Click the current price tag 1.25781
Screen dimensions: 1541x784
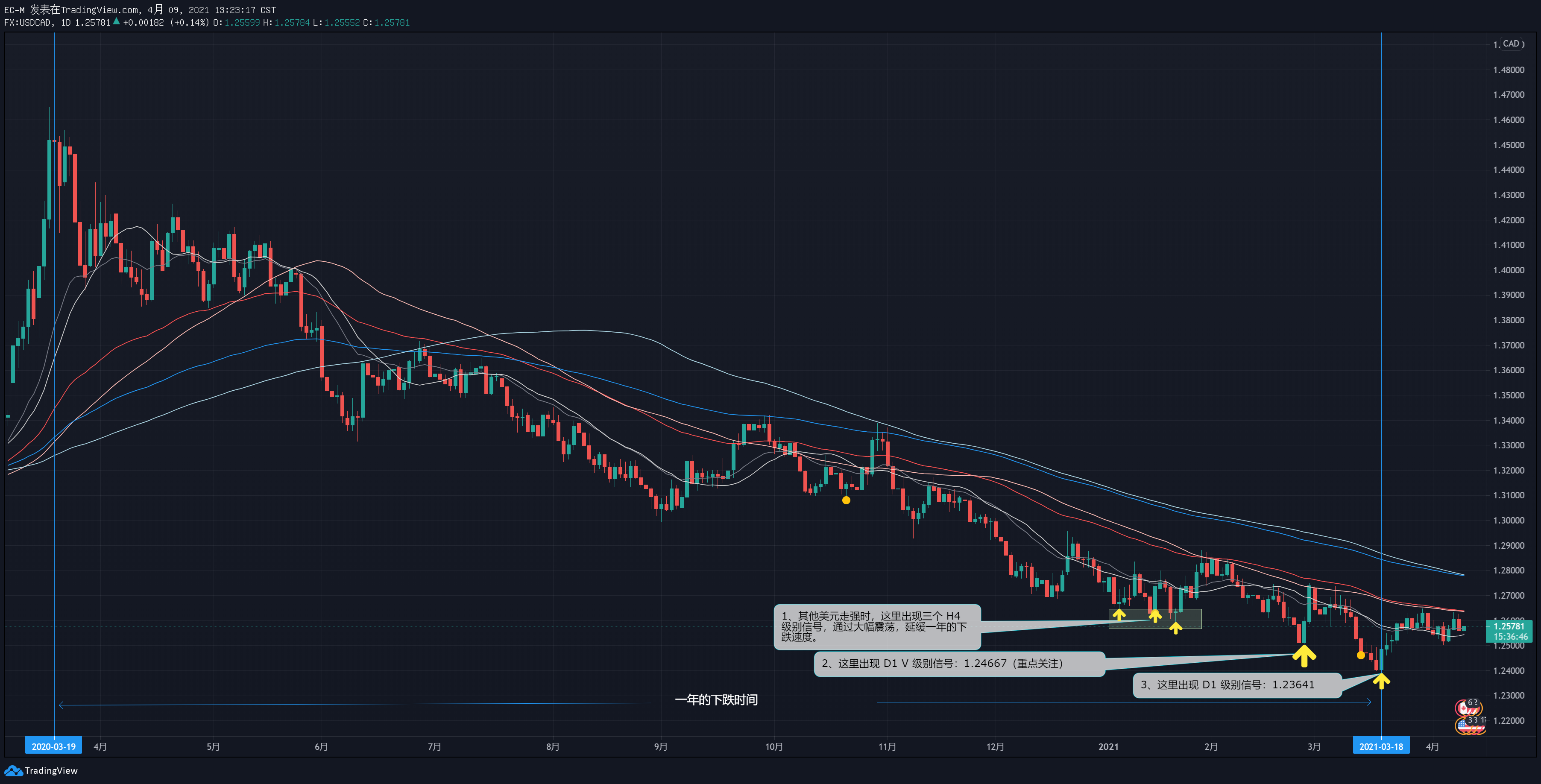point(1509,626)
